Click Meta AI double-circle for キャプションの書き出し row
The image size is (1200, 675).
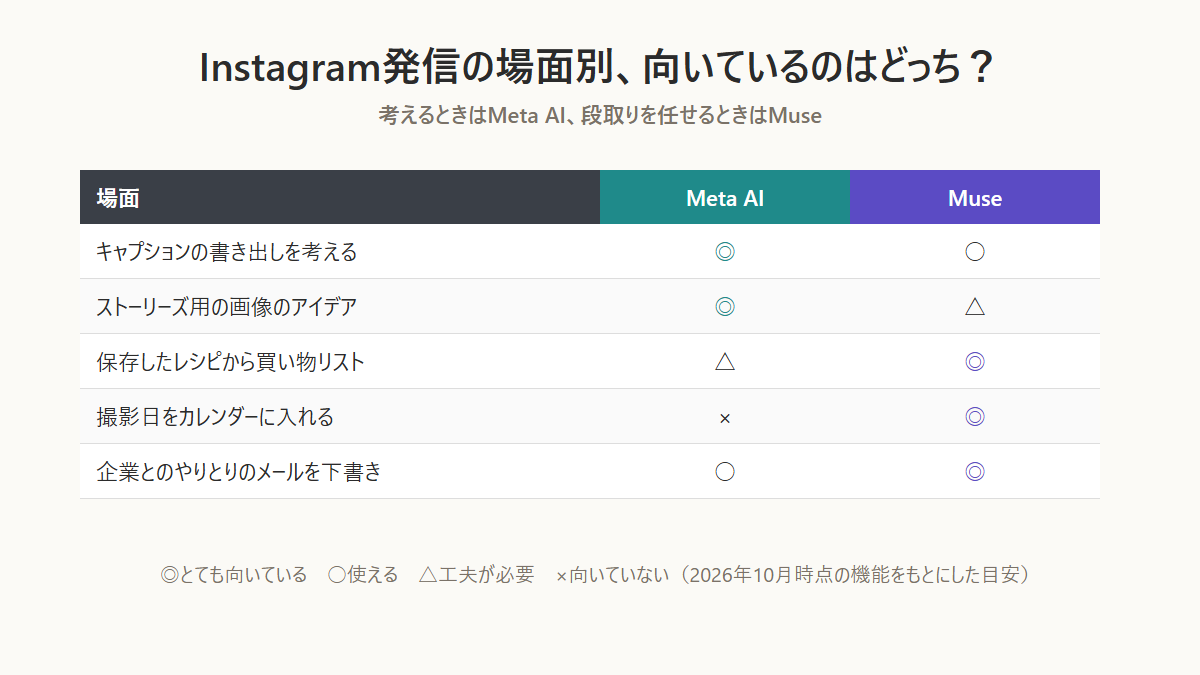click(x=725, y=252)
